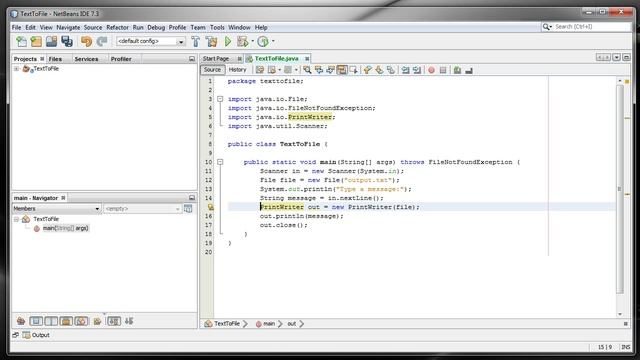This screenshot has height=360, width=640.
Task: Click the Navigator filter window icon beside empty
Action: tap(188, 209)
